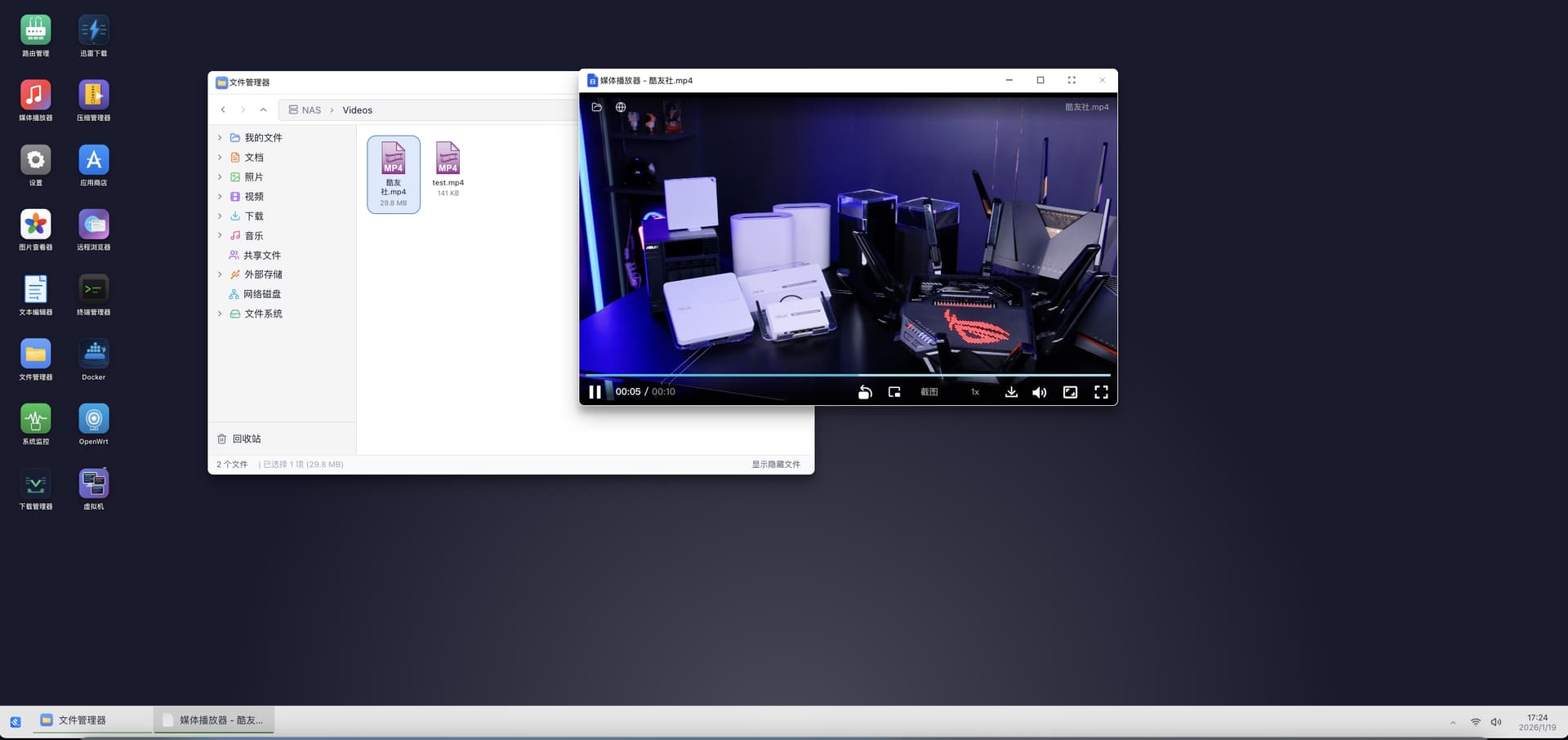Switch to 文件管理器 in the taskbar

tap(82, 720)
